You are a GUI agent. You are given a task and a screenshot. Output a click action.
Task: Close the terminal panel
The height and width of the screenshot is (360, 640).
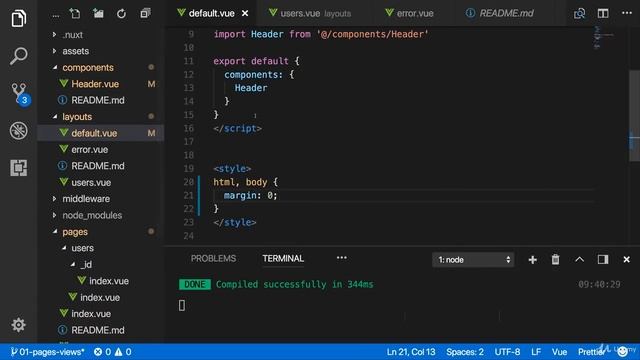tap(627, 260)
